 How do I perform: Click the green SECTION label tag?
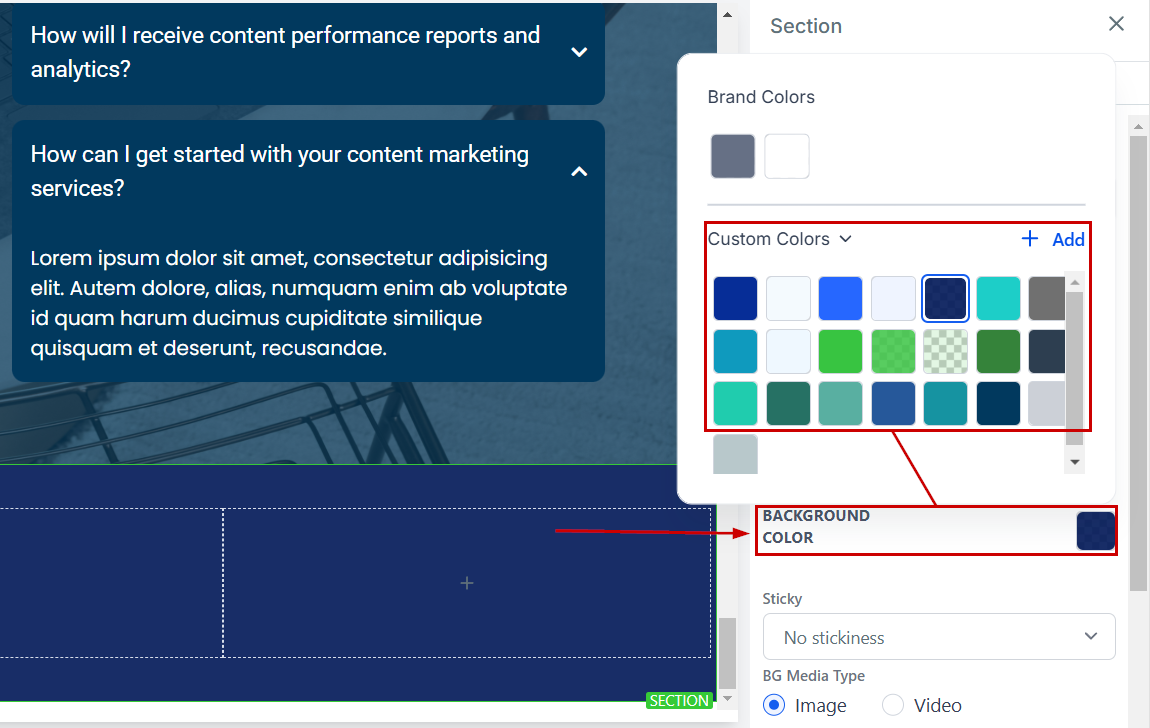click(679, 701)
